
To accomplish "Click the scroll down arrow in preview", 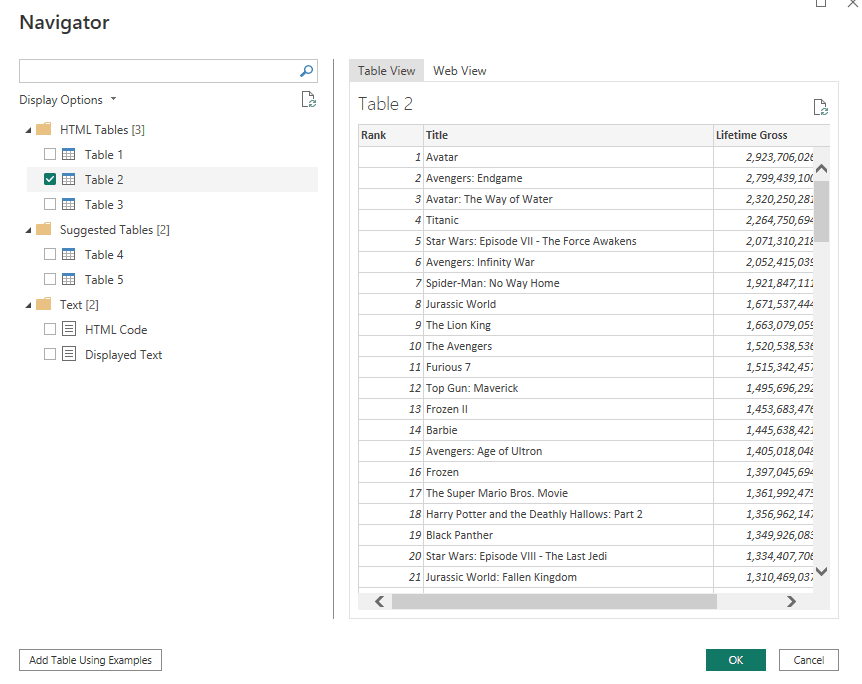I will click(x=821, y=571).
